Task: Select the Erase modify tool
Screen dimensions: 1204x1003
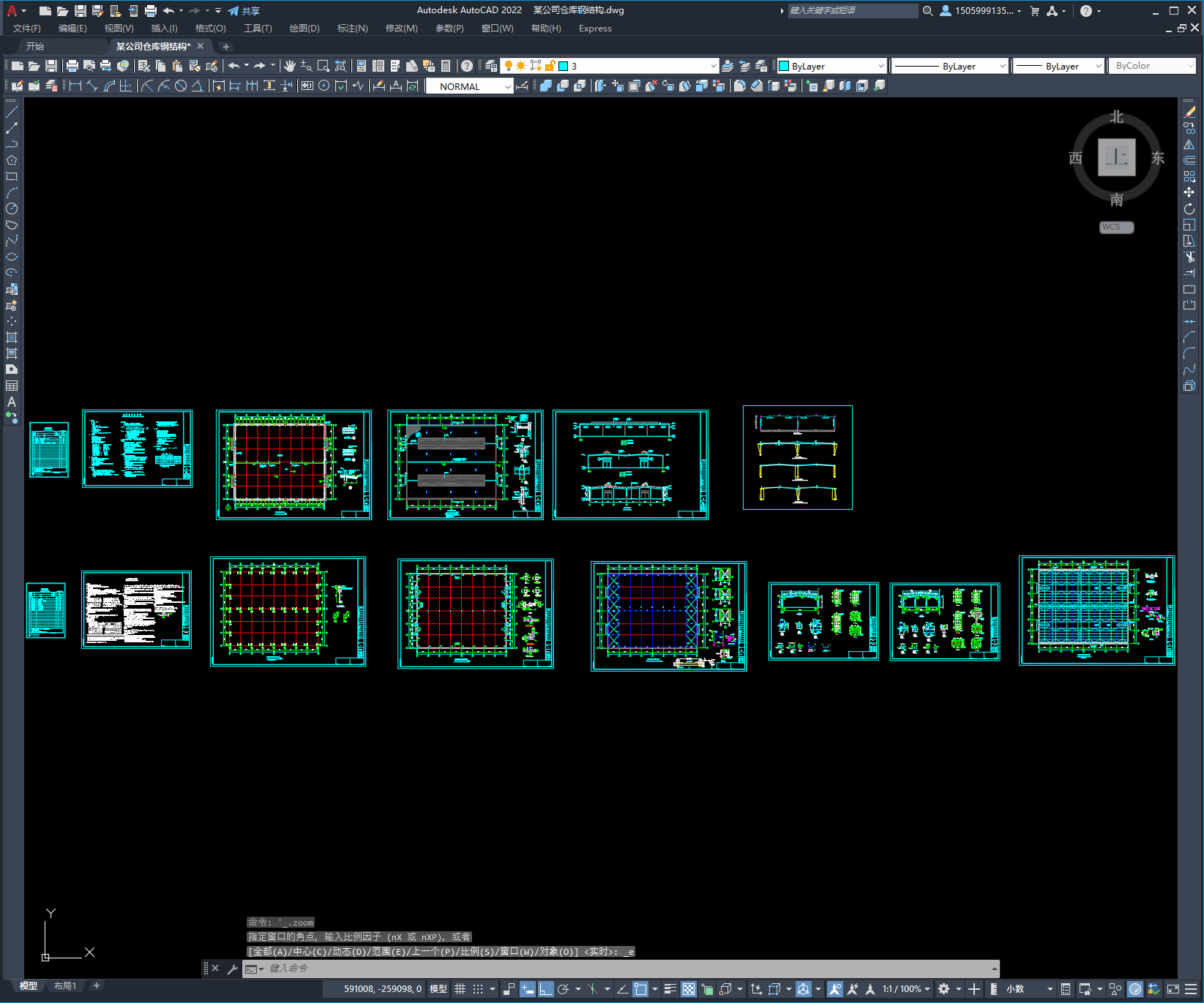Action: click(1189, 112)
